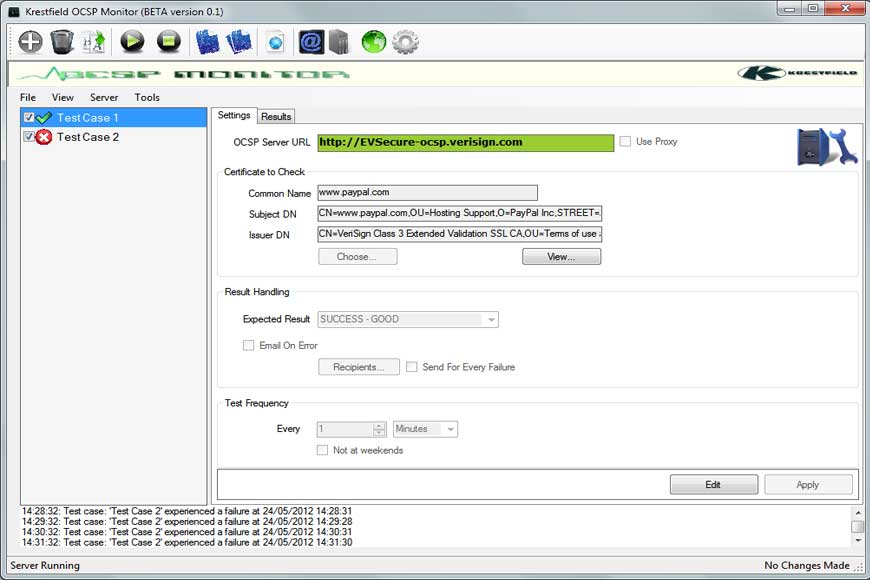Click the Krestfield logo in the banner
The height and width of the screenshot is (580, 870).
point(797,73)
